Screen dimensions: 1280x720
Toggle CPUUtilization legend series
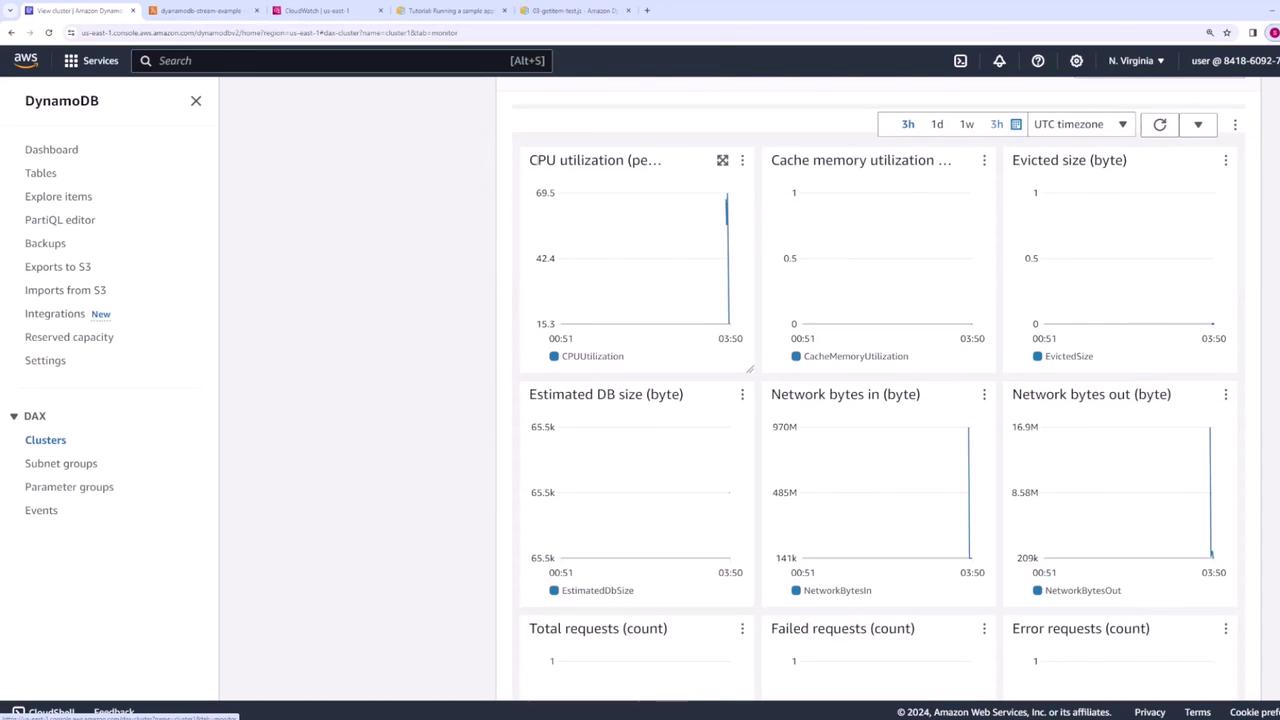point(587,356)
